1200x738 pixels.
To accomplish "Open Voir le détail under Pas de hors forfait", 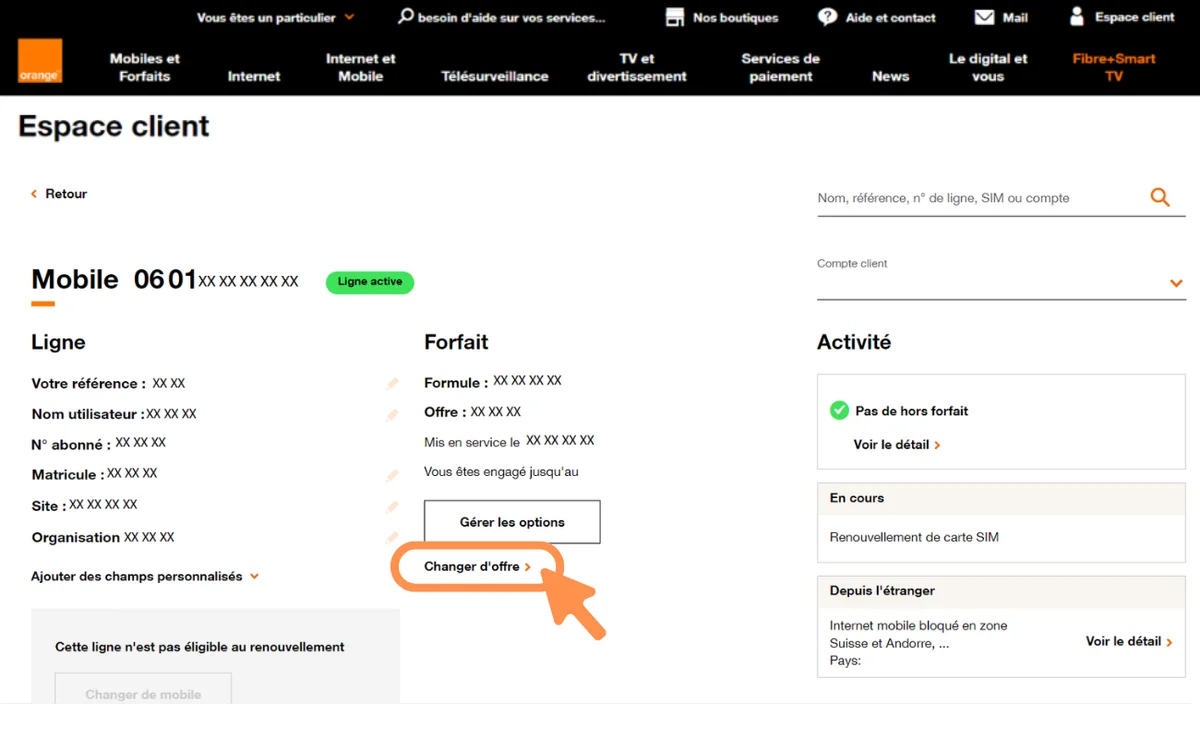I will 897,445.
